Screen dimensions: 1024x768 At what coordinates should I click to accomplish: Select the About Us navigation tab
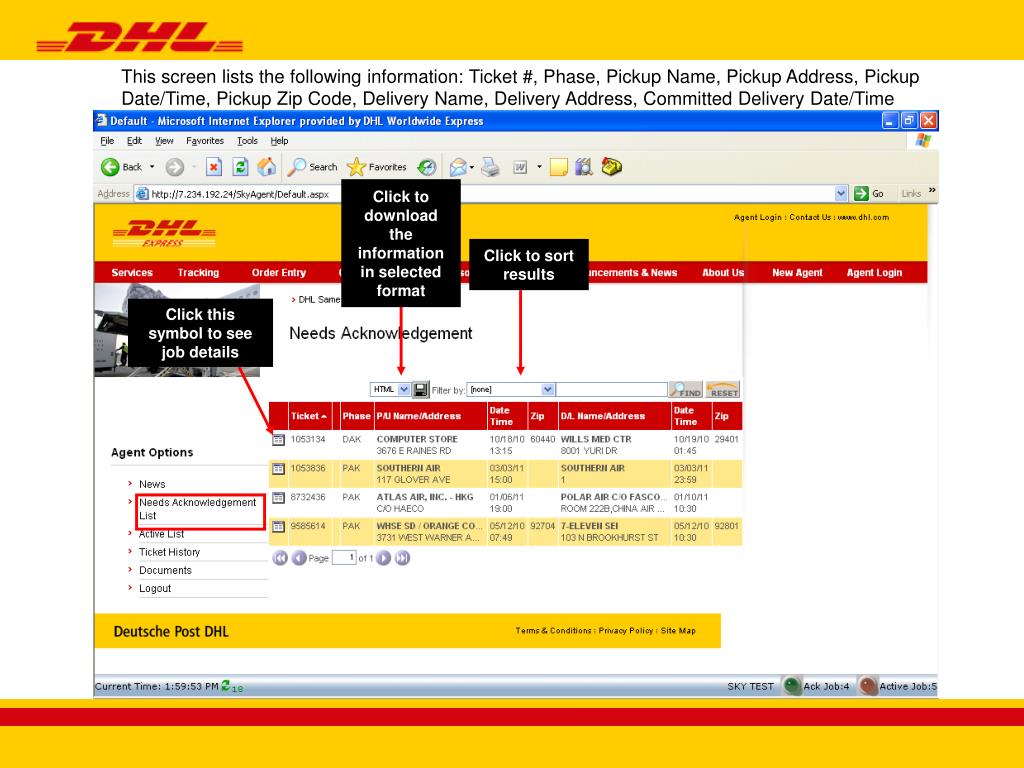(x=723, y=273)
